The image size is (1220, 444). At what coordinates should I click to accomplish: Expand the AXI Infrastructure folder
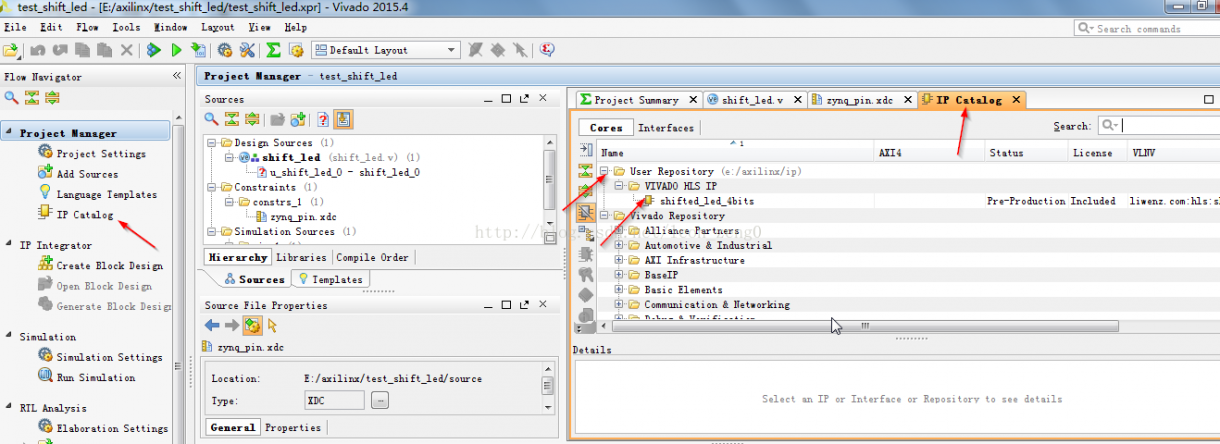[620, 260]
